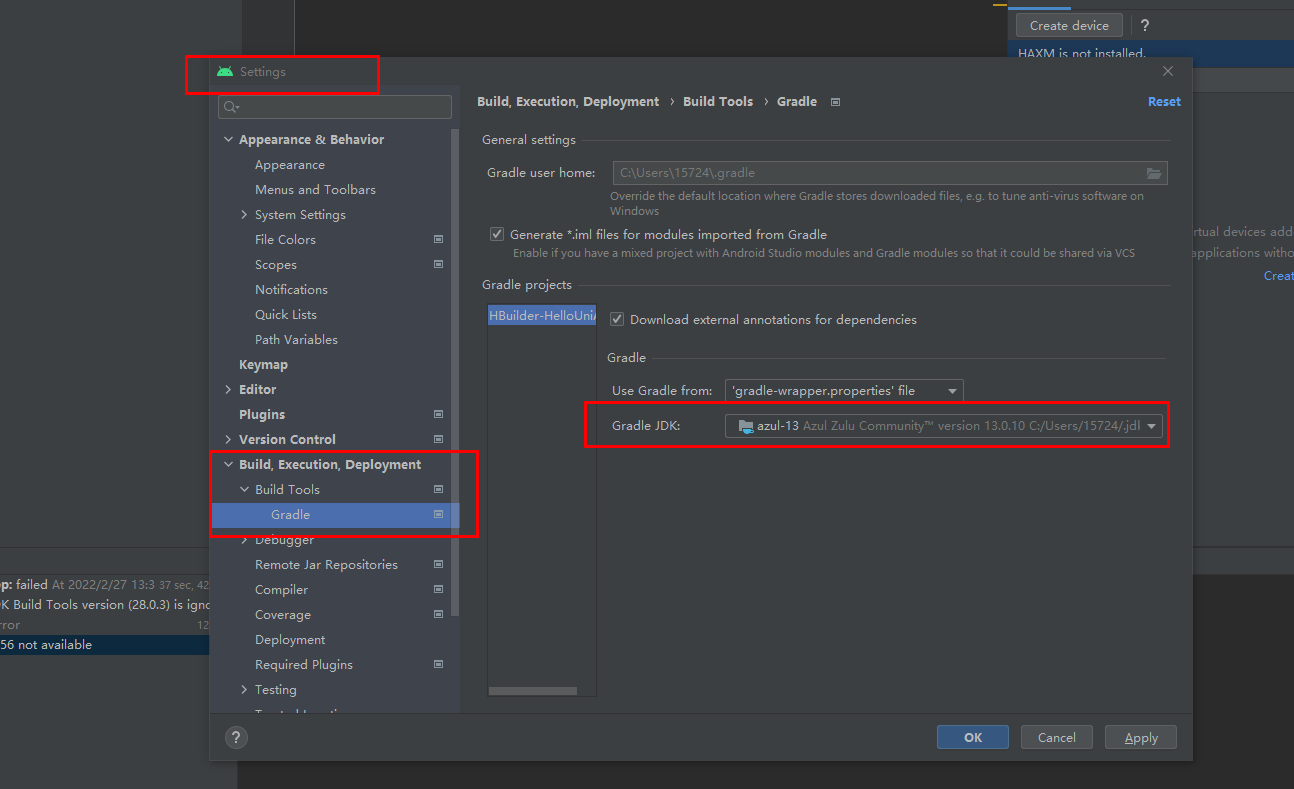Click the project-level icon beside File Colors
This screenshot has width=1294, height=789.
pyautogui.click(x=438, y=240)
